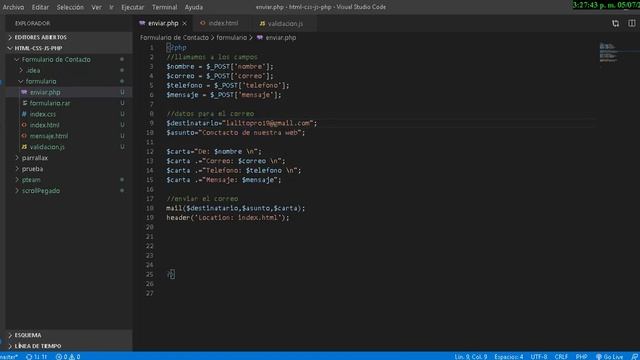Click the git branch name in status bar
The image size is (640, 360).
pos(9,357)
